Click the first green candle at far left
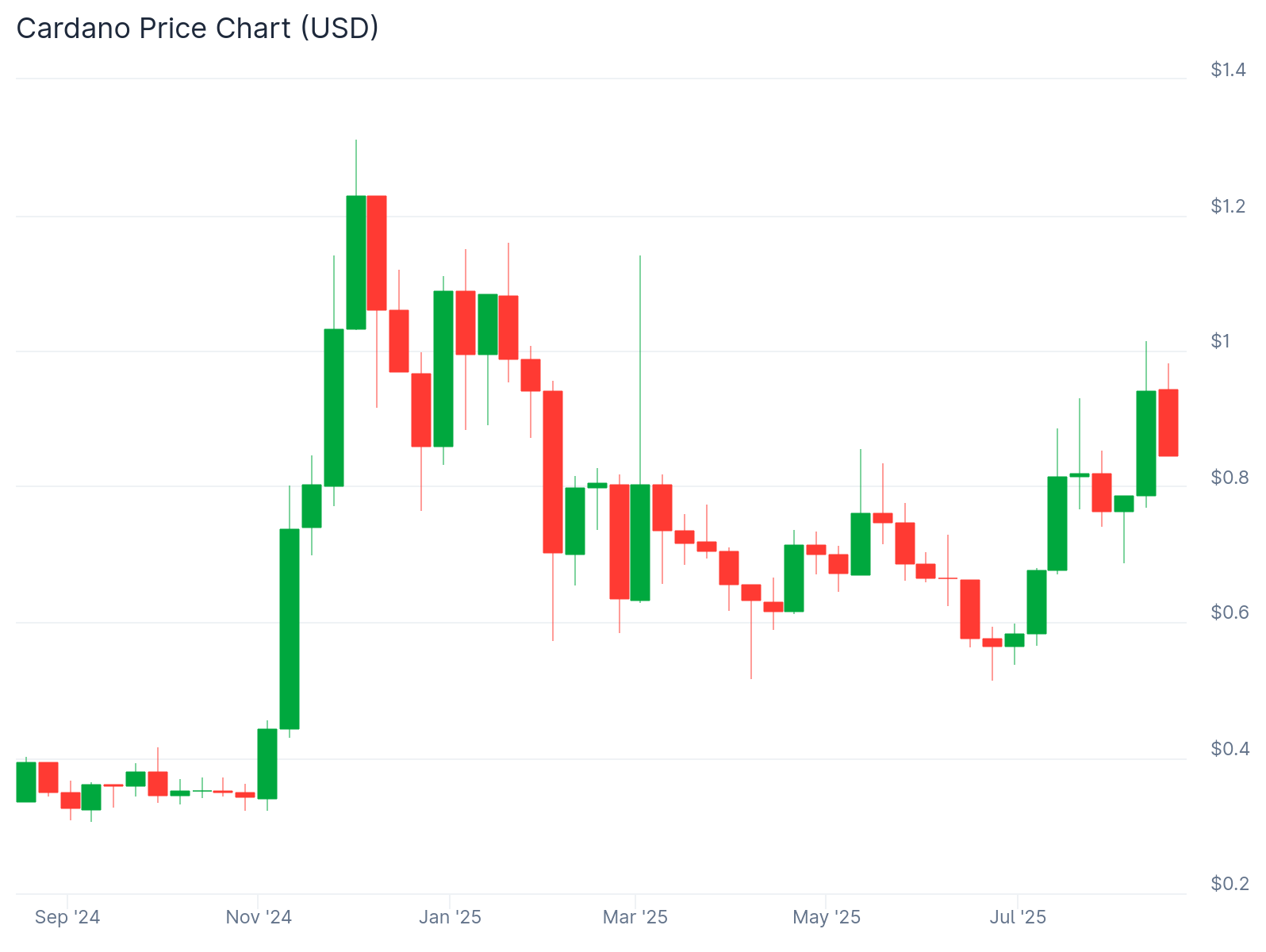This screenshot has height=952, width=1266. (x=26, y=781)
